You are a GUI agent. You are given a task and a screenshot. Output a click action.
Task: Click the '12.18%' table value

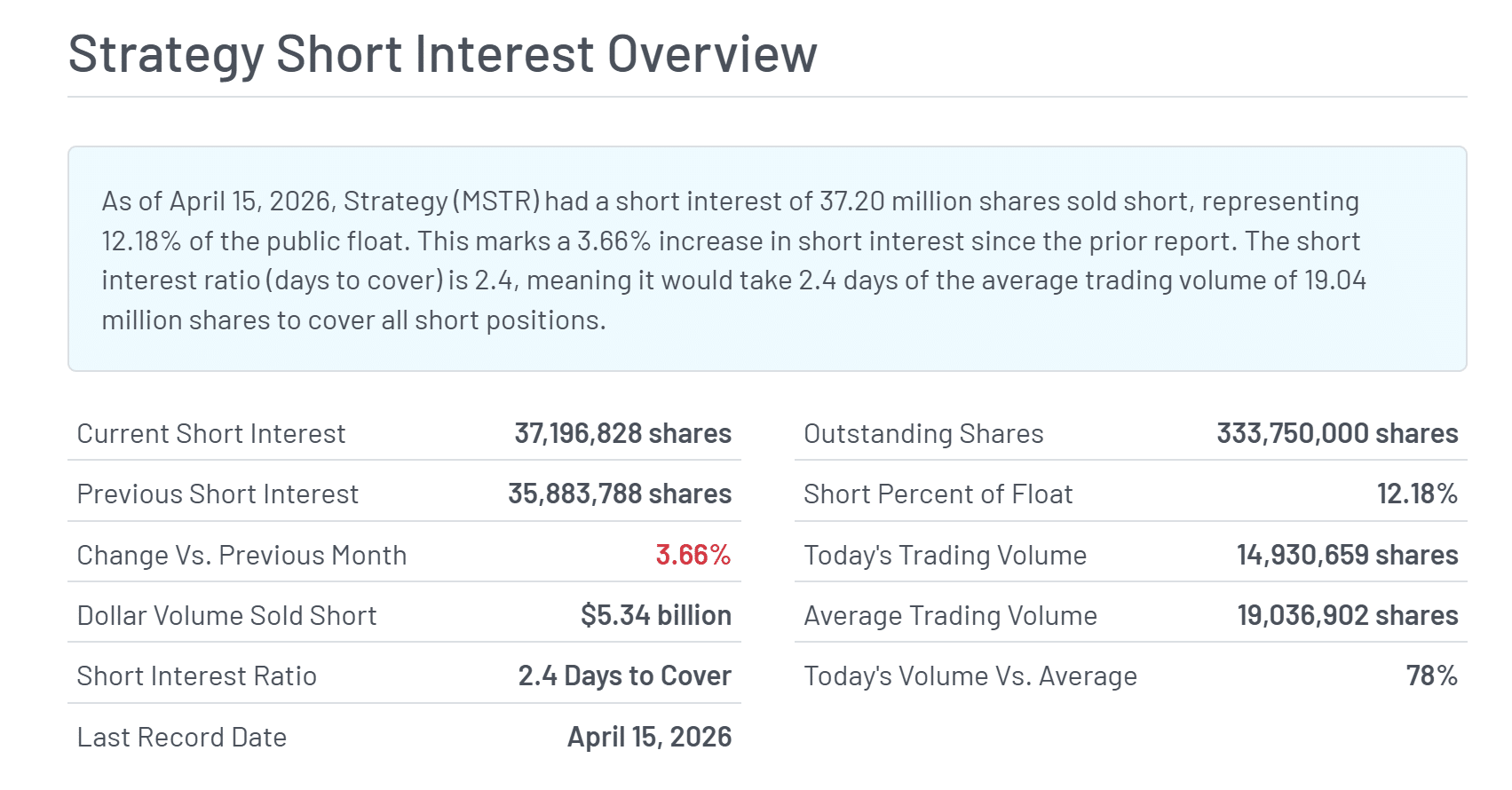pyautogui.click(x=1418, y=494)
